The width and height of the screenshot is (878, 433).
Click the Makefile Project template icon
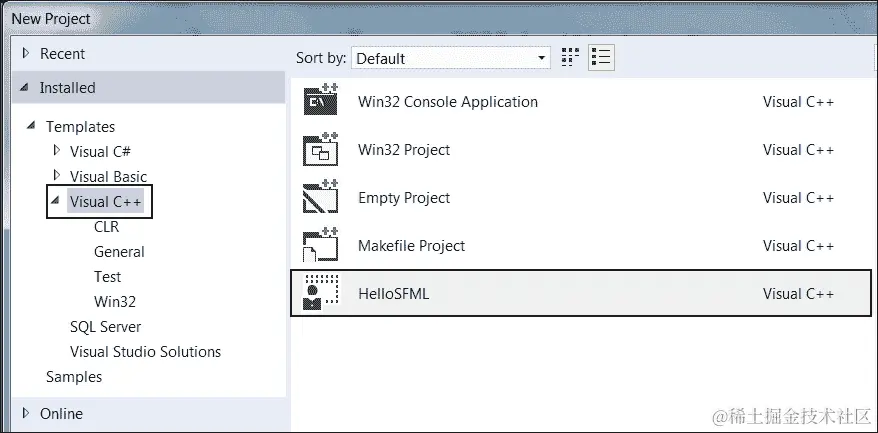tap(321, 245)
